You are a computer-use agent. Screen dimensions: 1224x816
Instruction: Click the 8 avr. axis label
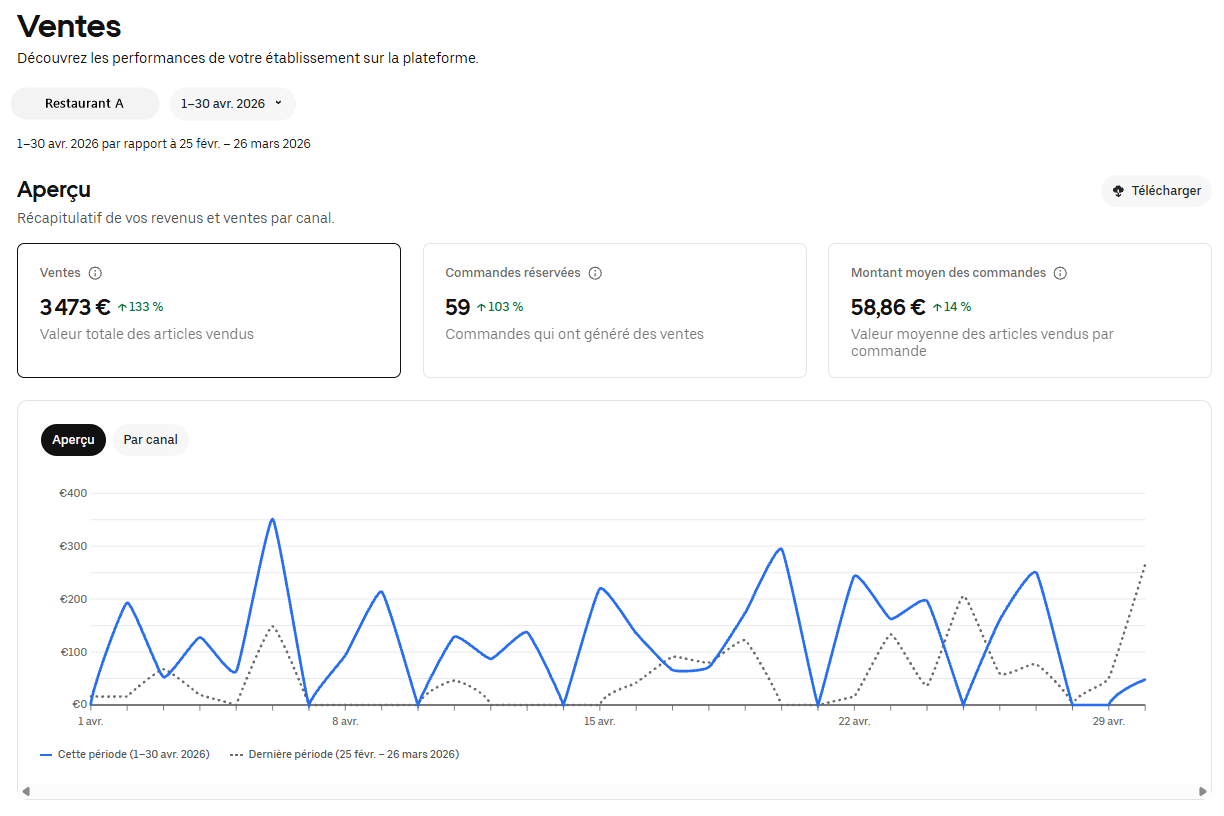tap(345, 721)
